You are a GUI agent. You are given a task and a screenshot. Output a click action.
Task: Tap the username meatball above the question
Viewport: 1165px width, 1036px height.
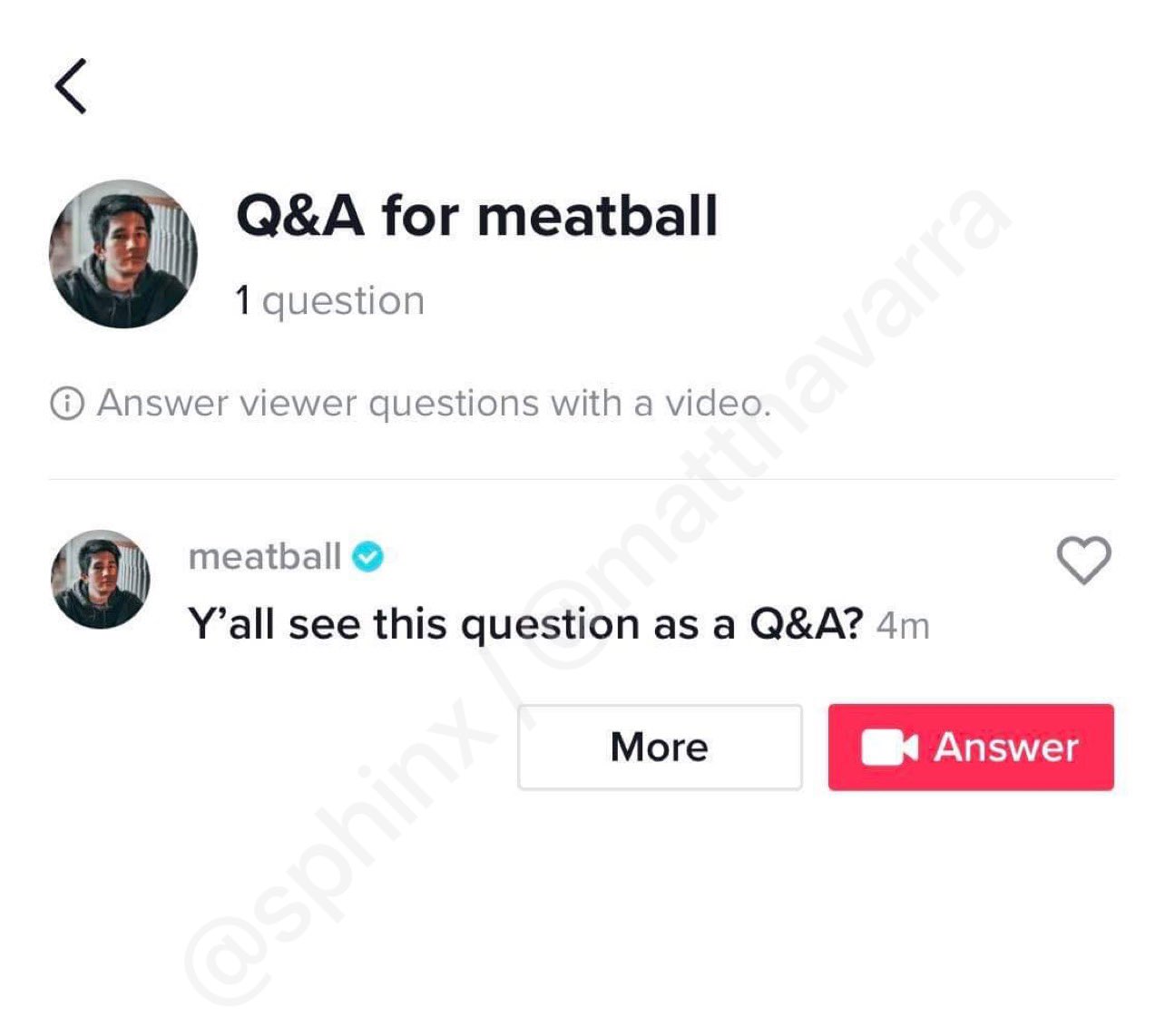pyautogui.click(x=263, y=557)
